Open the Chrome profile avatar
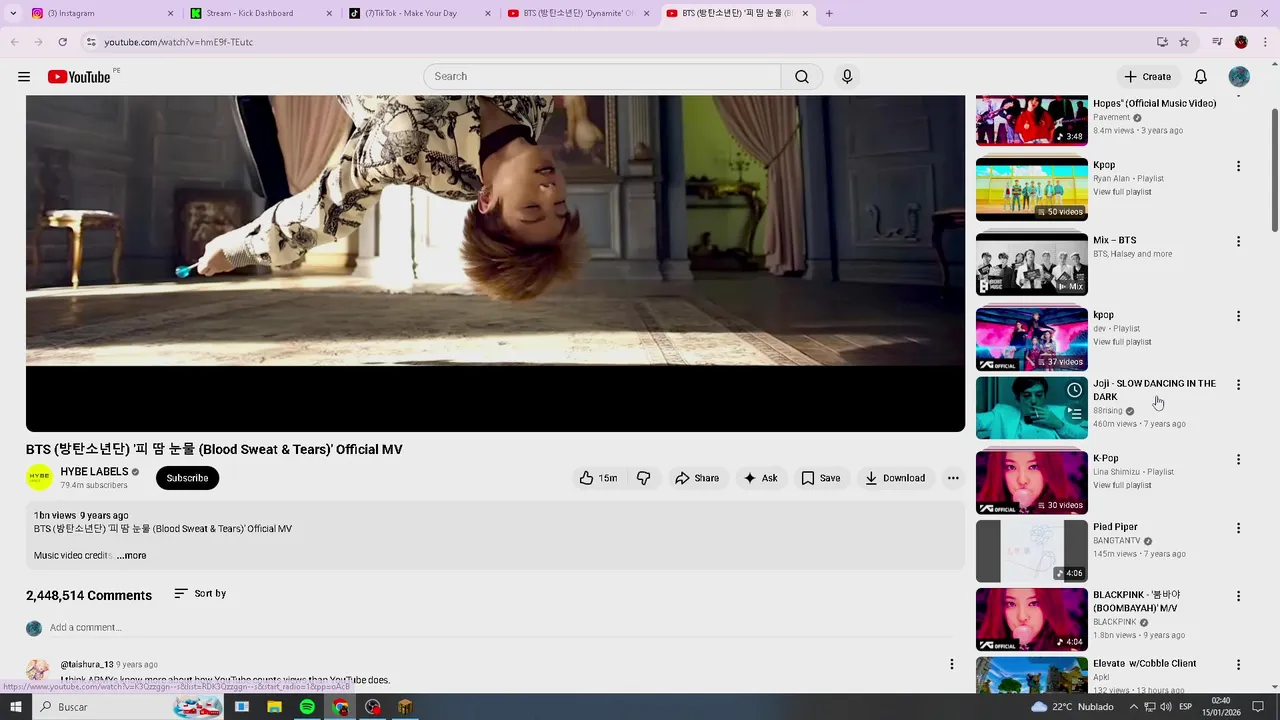 (x=1241, y=42)
